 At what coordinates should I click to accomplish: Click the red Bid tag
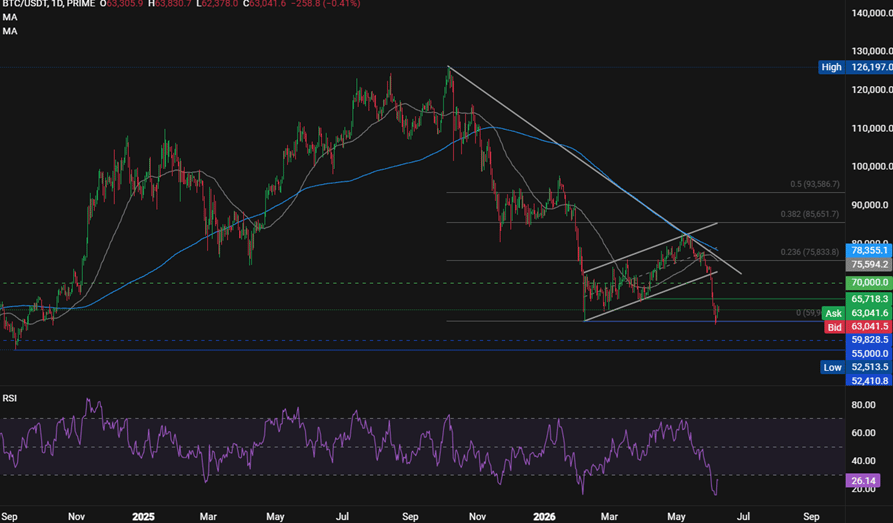pos(834,327)
